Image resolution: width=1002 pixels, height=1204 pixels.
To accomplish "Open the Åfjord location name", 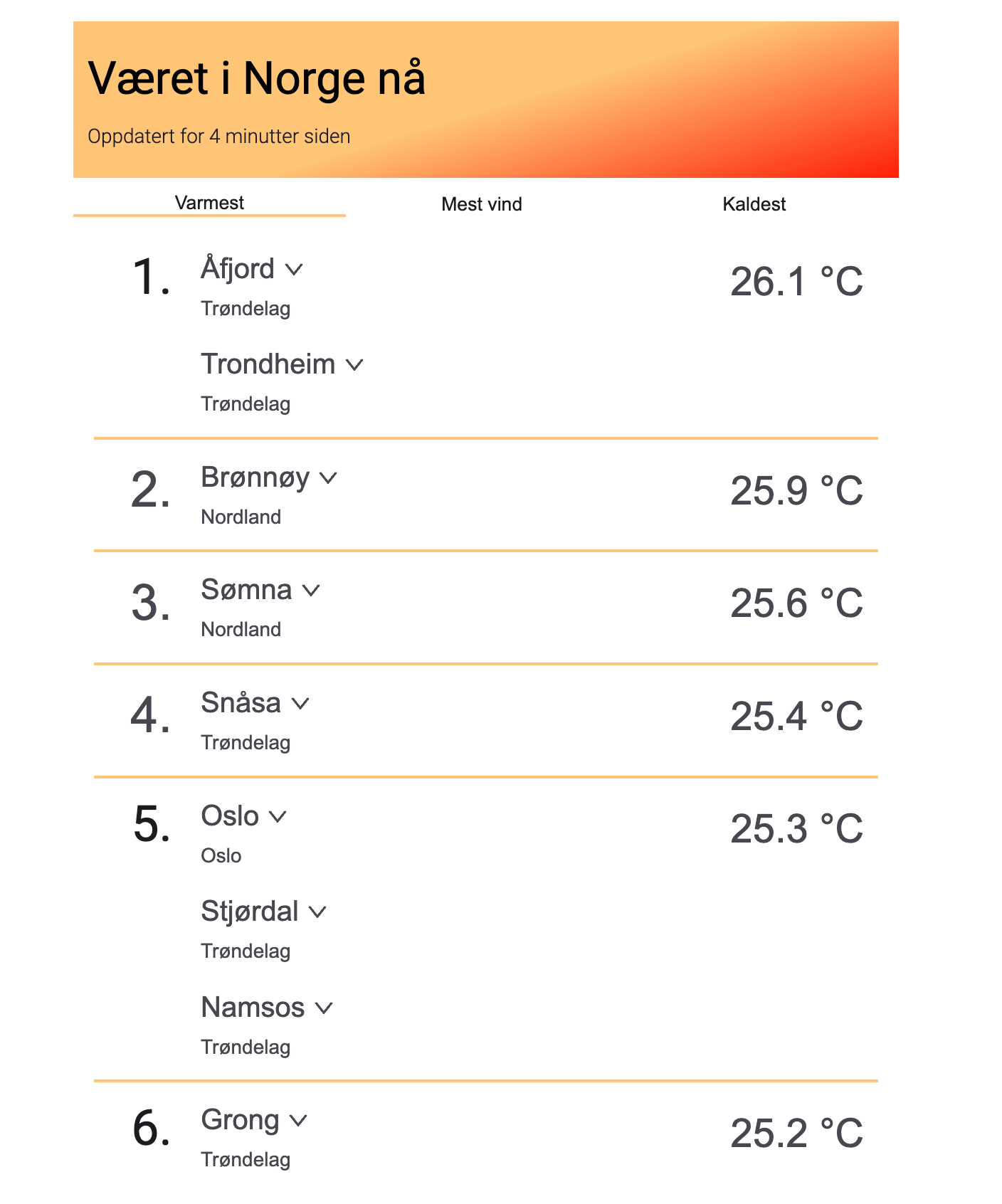I will coord(238,269).
